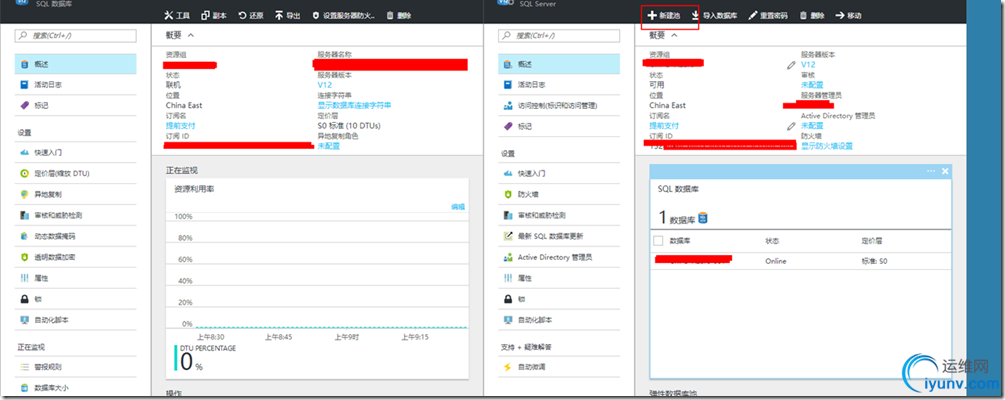Viewport: 1005px width, 400px height.
Task: Open 自动化脚本 in SQL Server menu
Action: [559, 320]
